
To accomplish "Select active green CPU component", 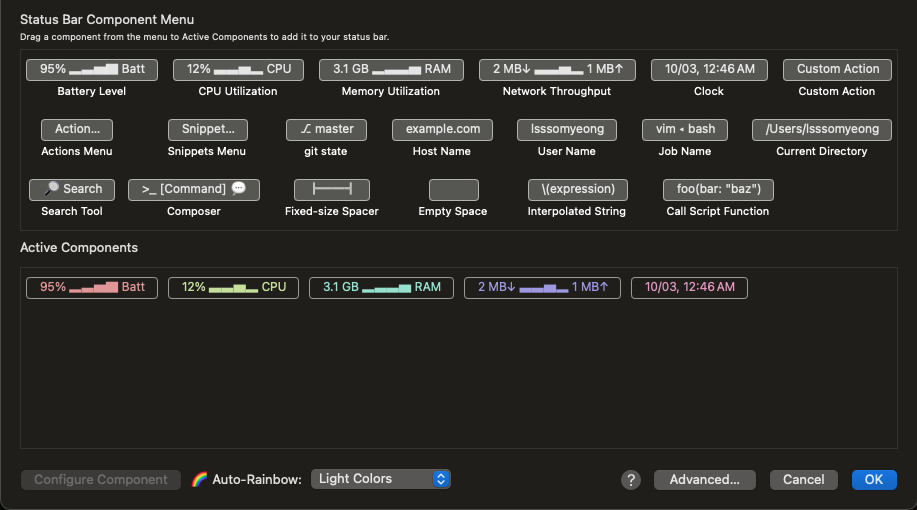I will [x=233, y=288].
